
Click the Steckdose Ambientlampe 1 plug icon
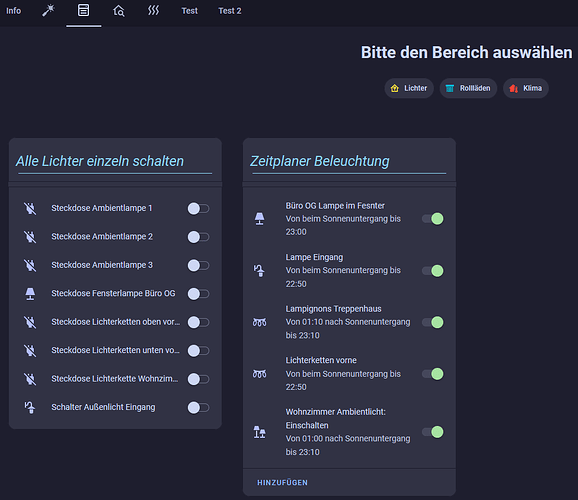(x=30, y=208)
